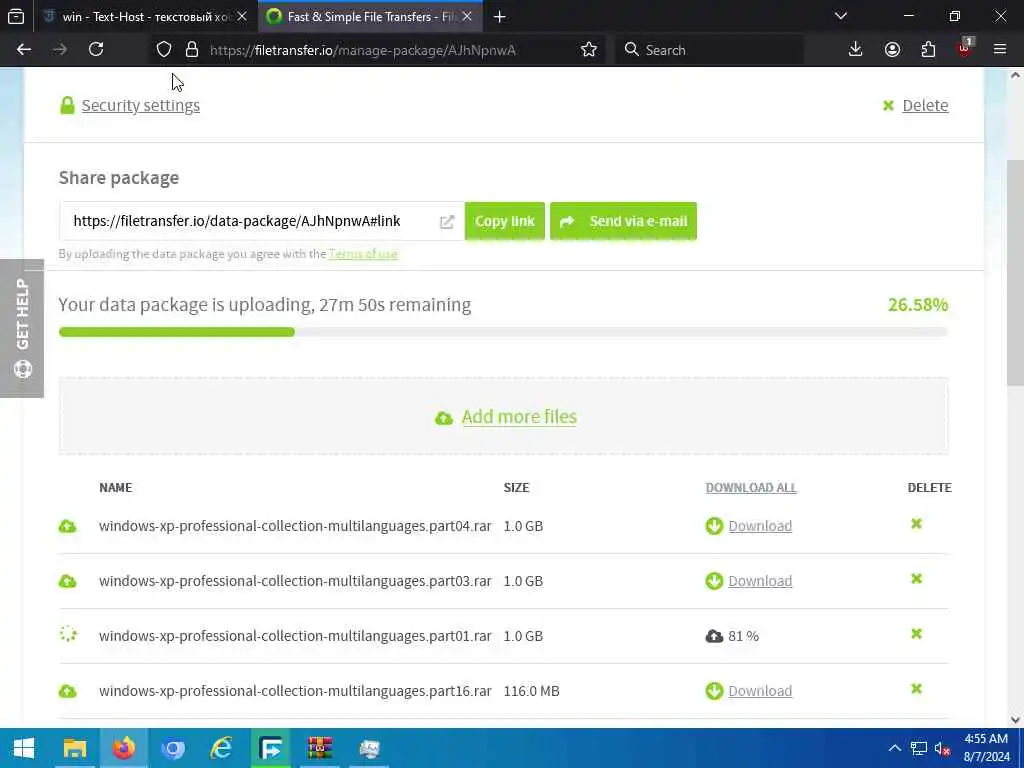This screenshot has height=768, width=1024.
Task: Open the Firefox account icon
Action: pos(892,50)
